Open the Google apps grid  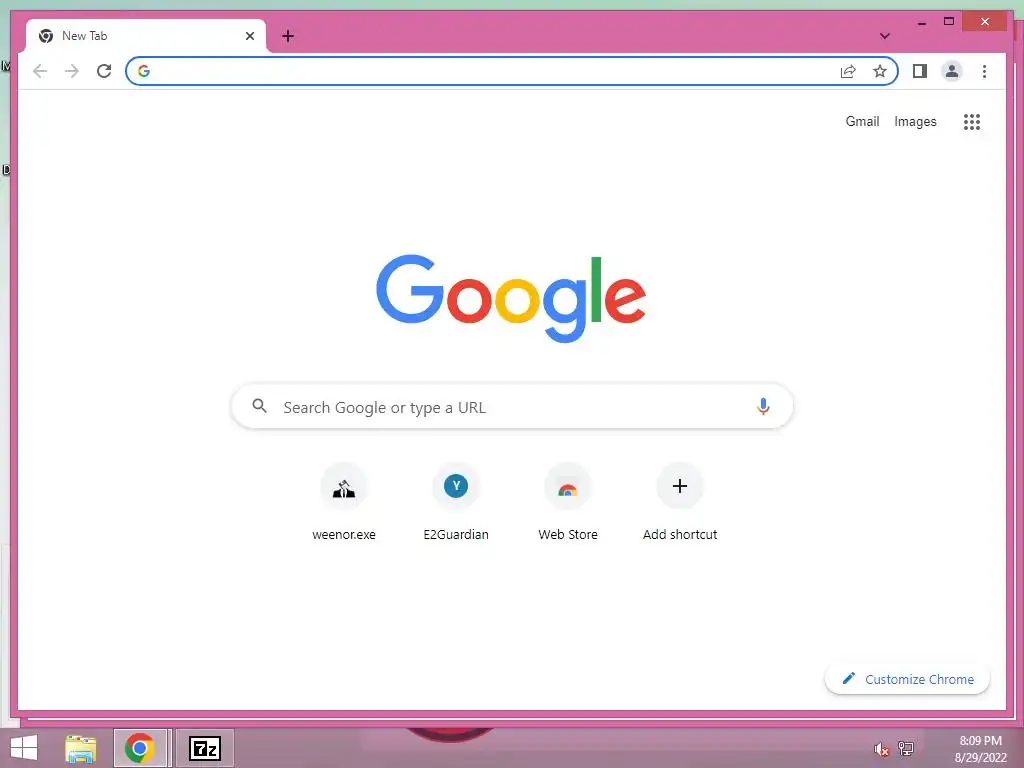972,121
